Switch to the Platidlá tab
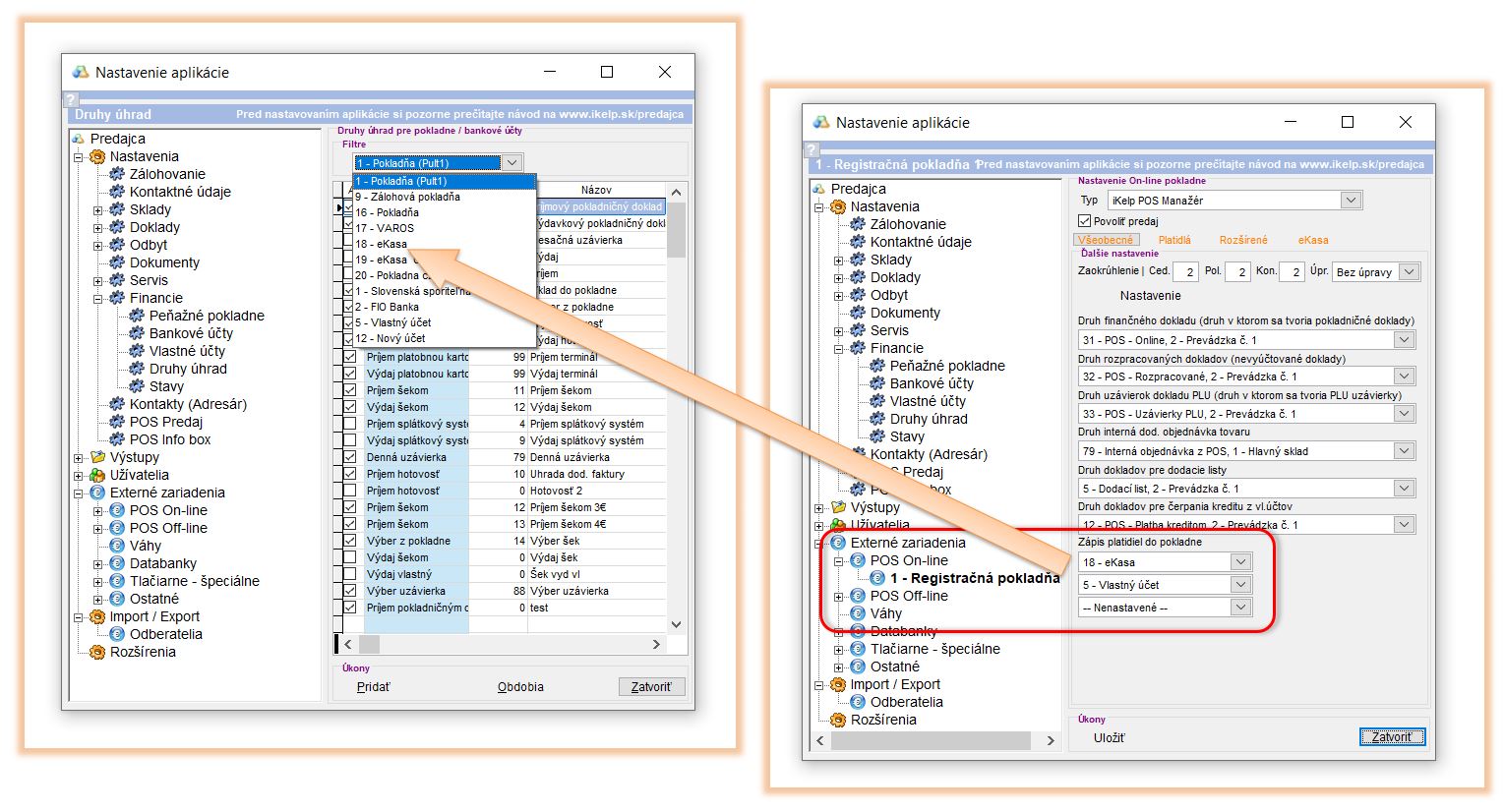Screen dimensions: 1504x812 (x=1173, y=240)
